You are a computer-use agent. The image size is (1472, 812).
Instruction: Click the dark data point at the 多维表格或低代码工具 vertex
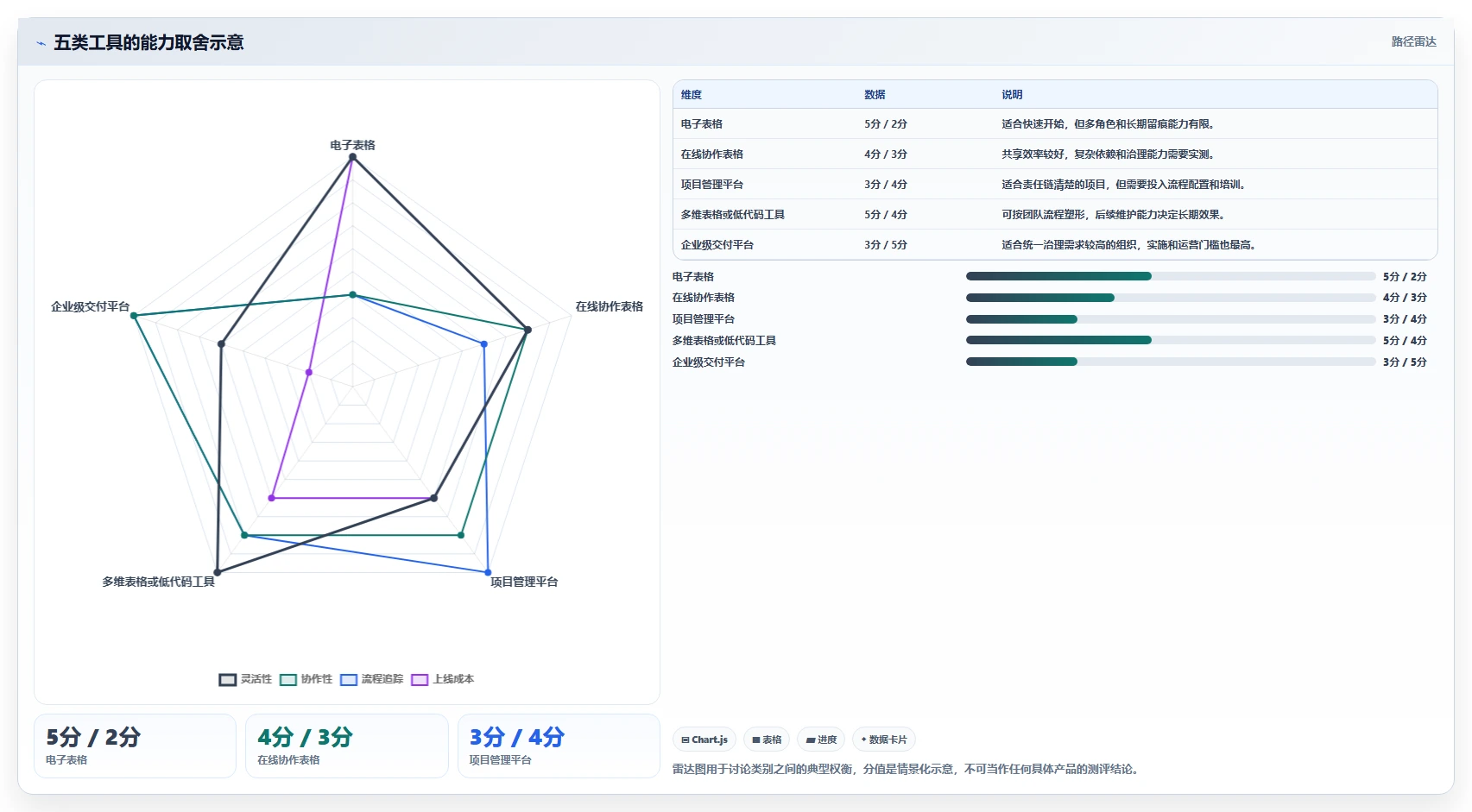pyautogui.click(x=217, y=572)
